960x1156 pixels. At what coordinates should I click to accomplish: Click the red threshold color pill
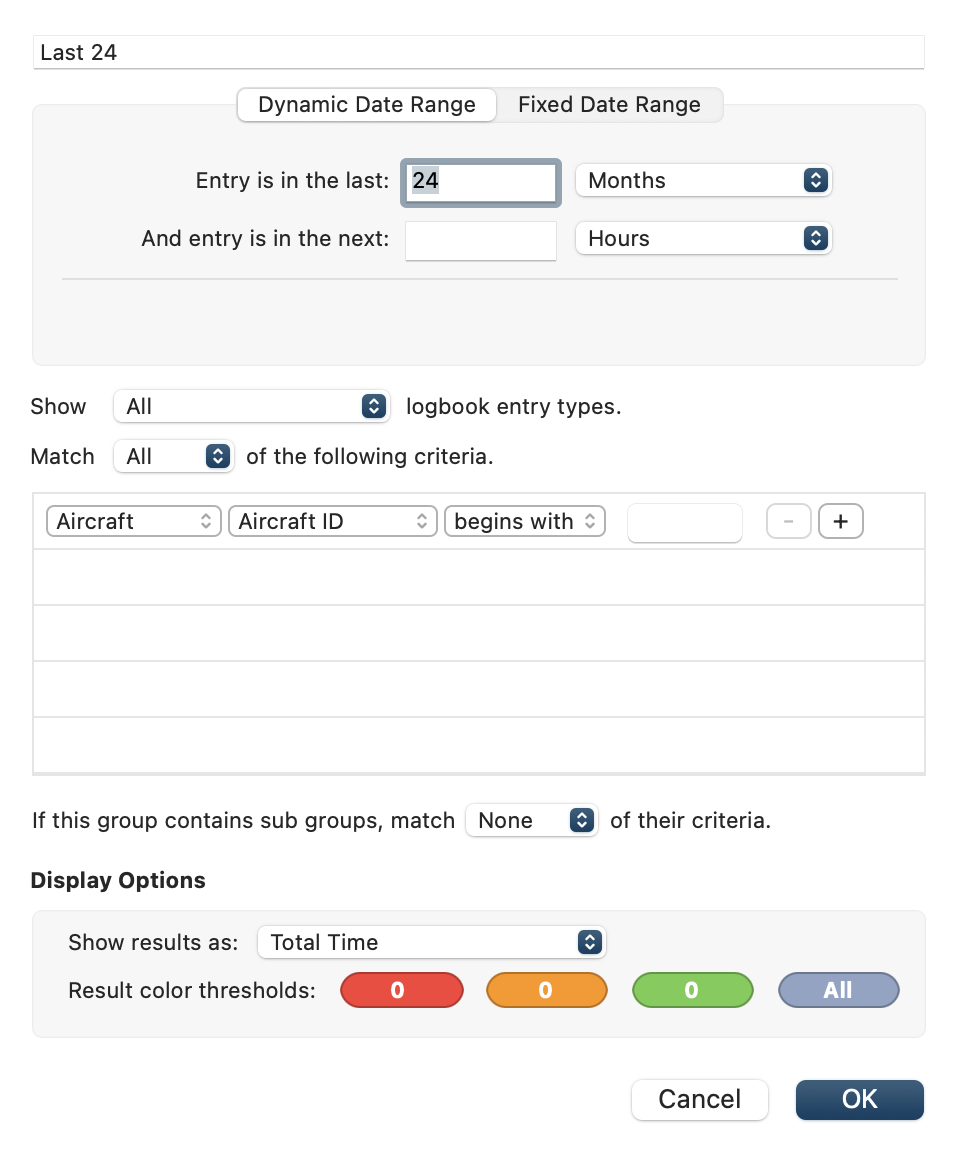(402, 990)
